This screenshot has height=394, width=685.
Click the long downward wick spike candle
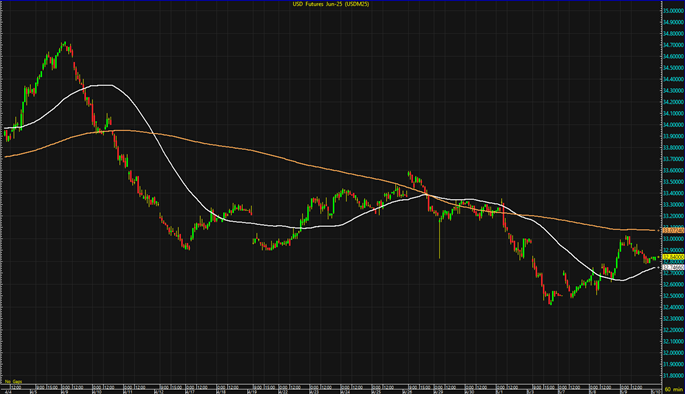[x=439, y=236]
